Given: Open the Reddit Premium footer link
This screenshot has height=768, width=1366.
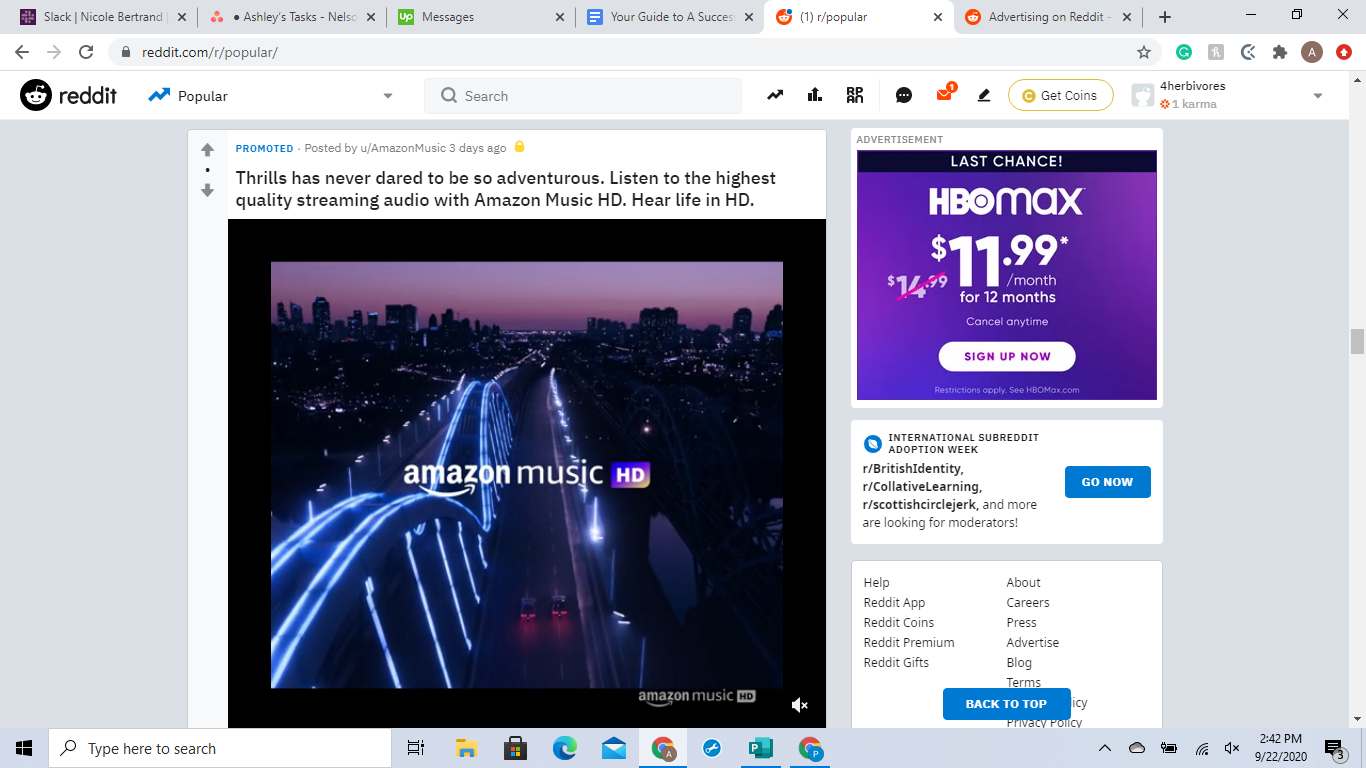Looking at the screenshot, I should [909, 643].
